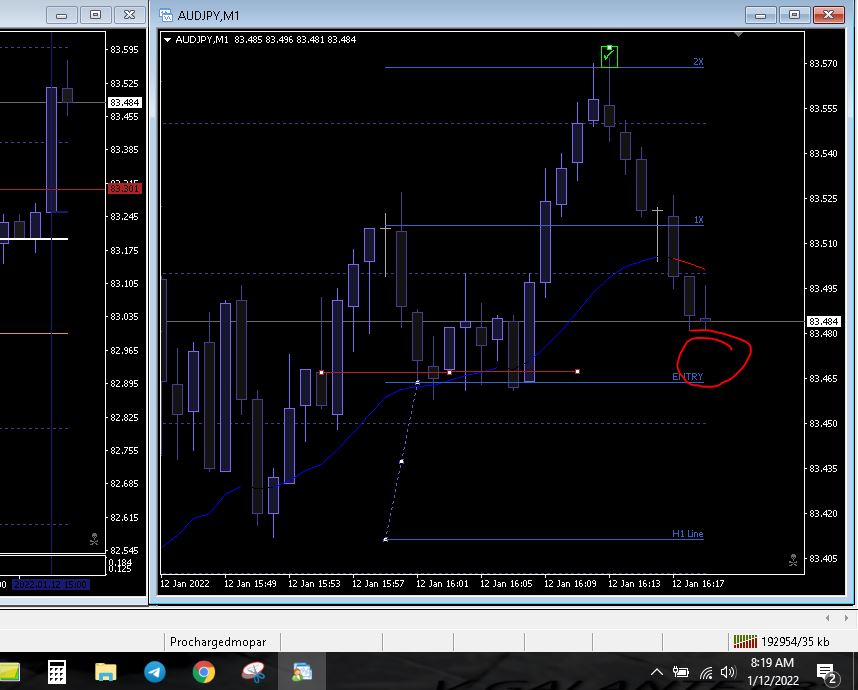Viewport: 858px width, 690px height.
Task: Open the volume speaker tray icon
Action: point(728,672)
